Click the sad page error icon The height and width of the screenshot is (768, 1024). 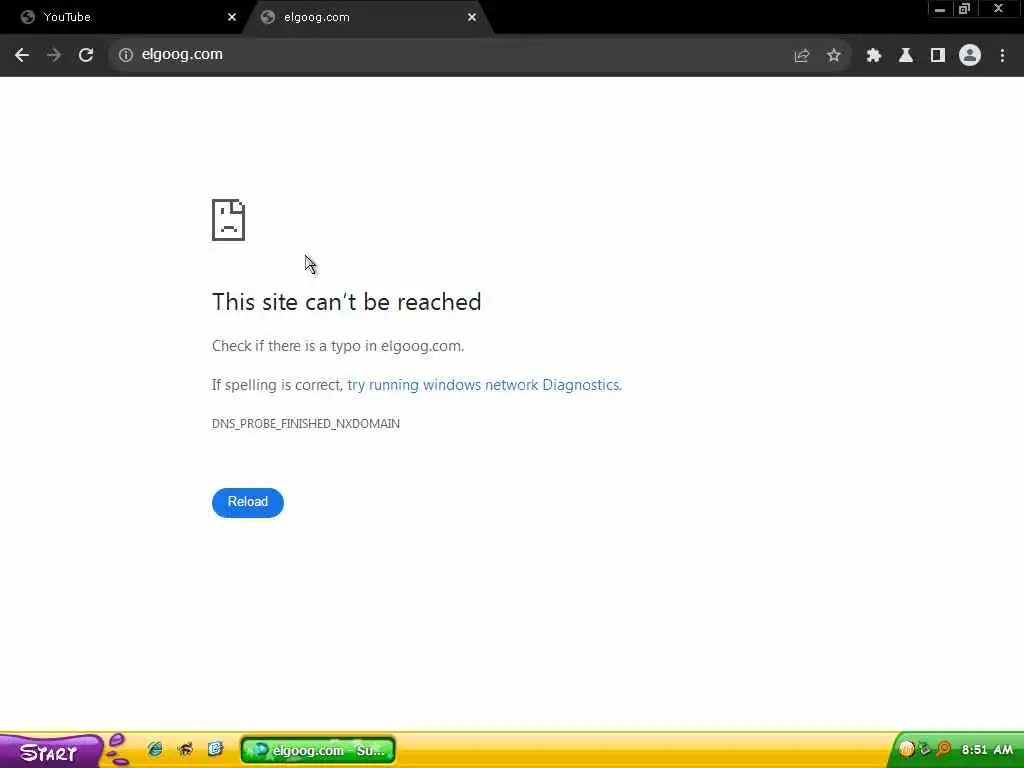point(229,220)
